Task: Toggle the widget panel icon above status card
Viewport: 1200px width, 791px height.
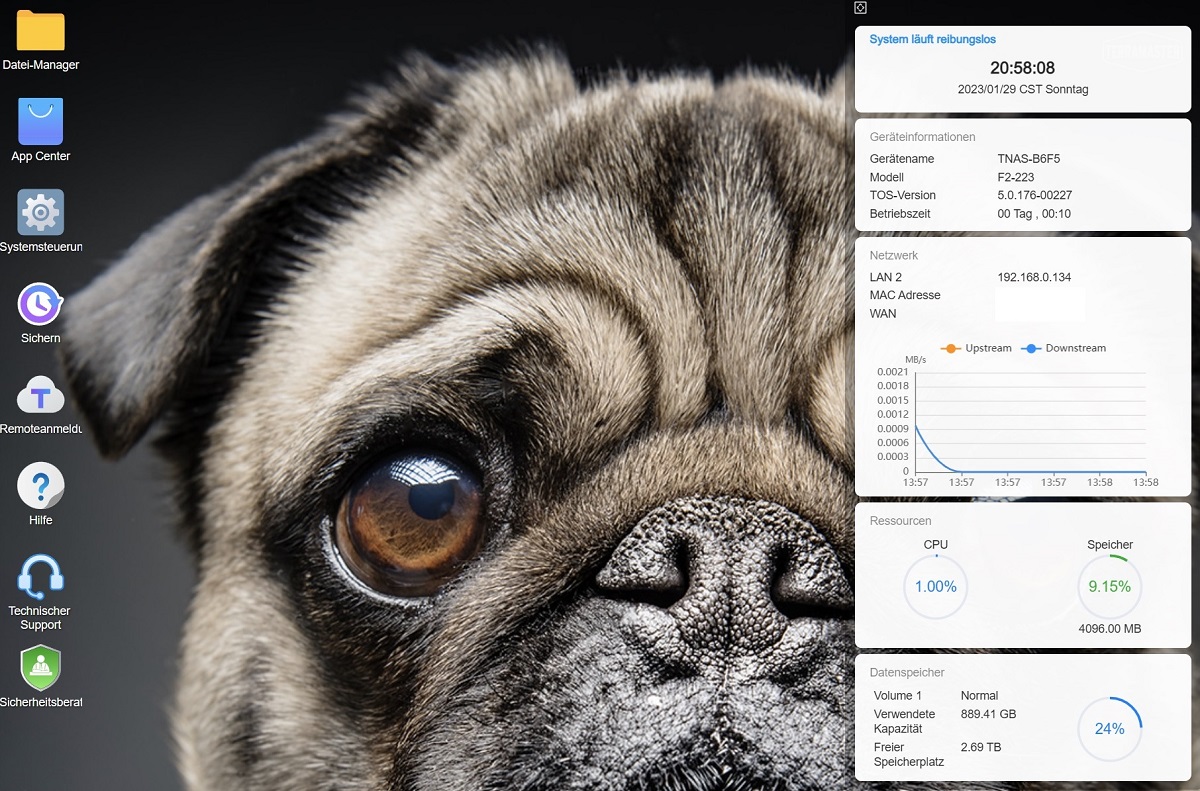Action: tap(861, 7)
